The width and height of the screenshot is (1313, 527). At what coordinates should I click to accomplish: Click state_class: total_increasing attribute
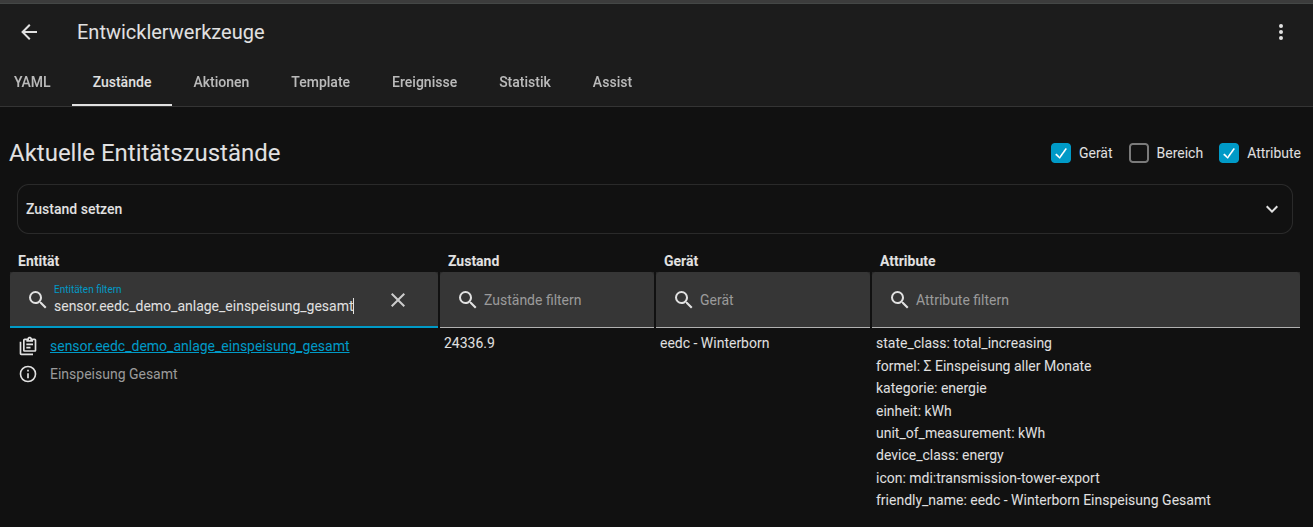964,343
